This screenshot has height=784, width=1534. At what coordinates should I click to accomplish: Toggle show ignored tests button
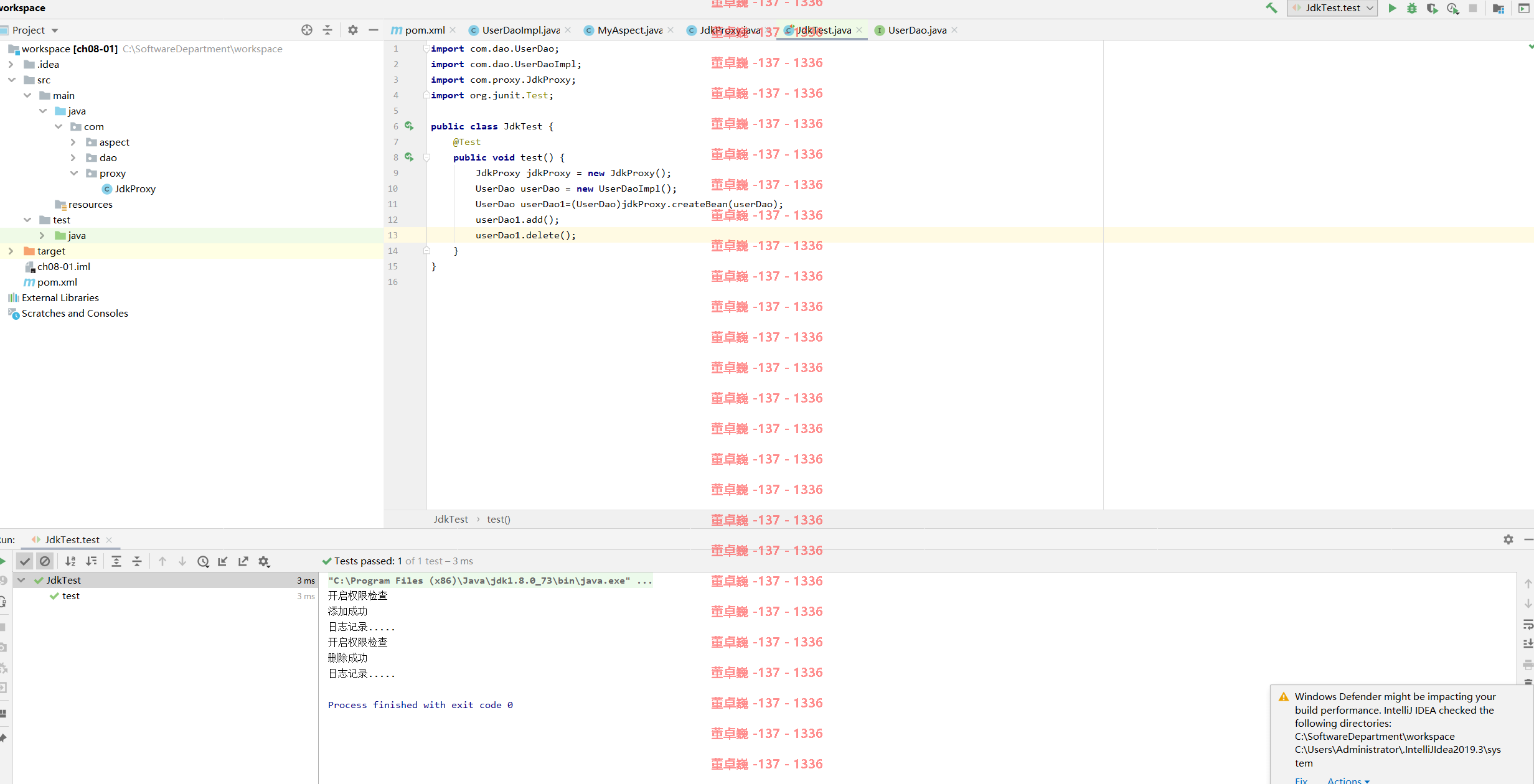click(45, 561)
